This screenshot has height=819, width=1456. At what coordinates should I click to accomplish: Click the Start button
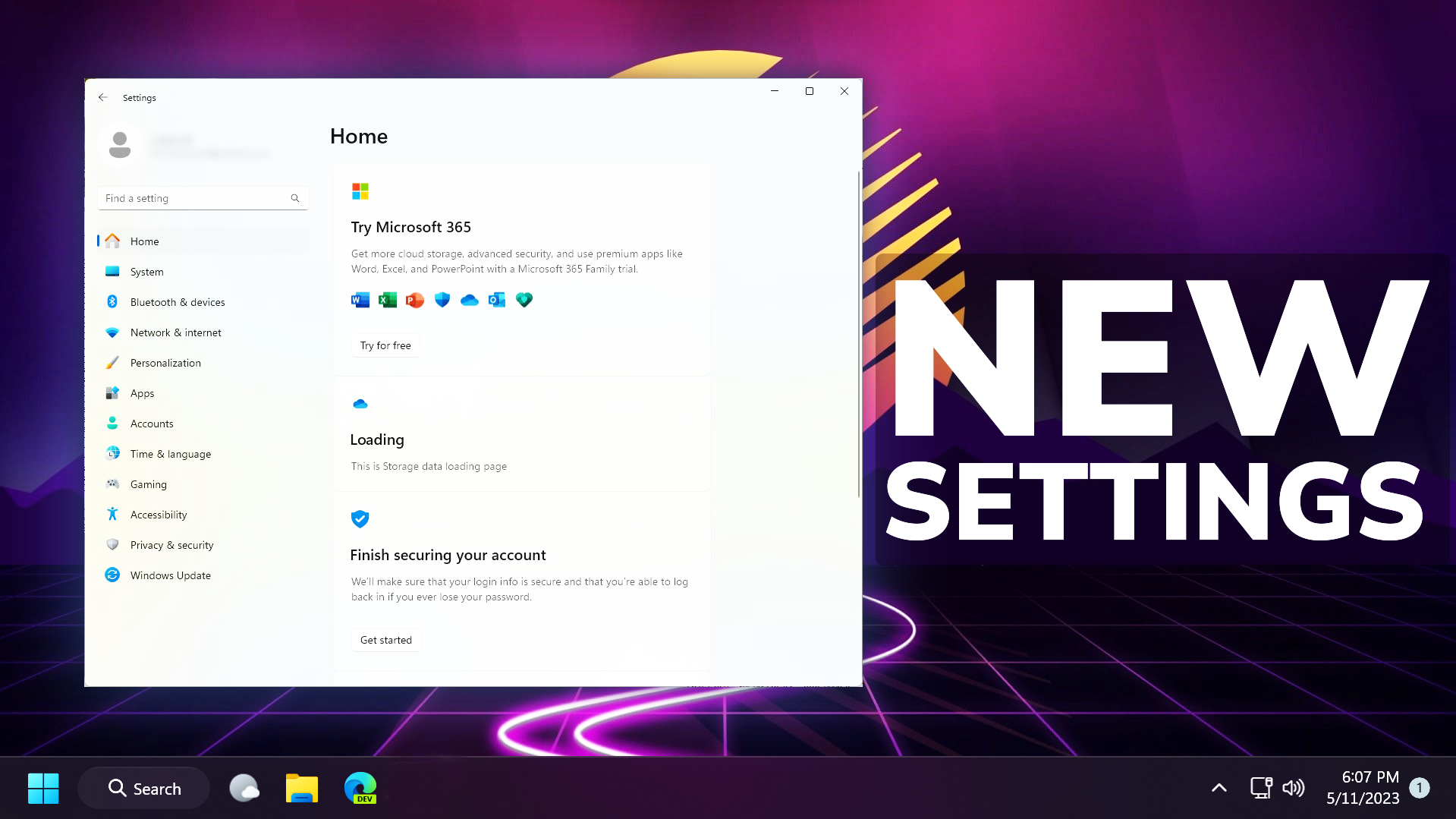(x=43, y=788)
